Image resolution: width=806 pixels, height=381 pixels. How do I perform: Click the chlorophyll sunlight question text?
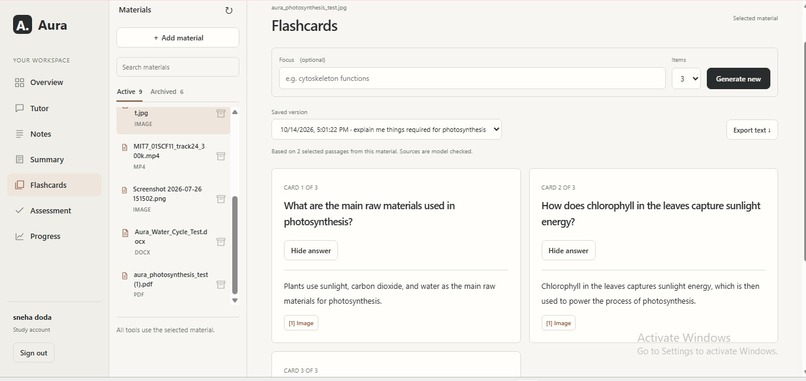click(651, 213)
